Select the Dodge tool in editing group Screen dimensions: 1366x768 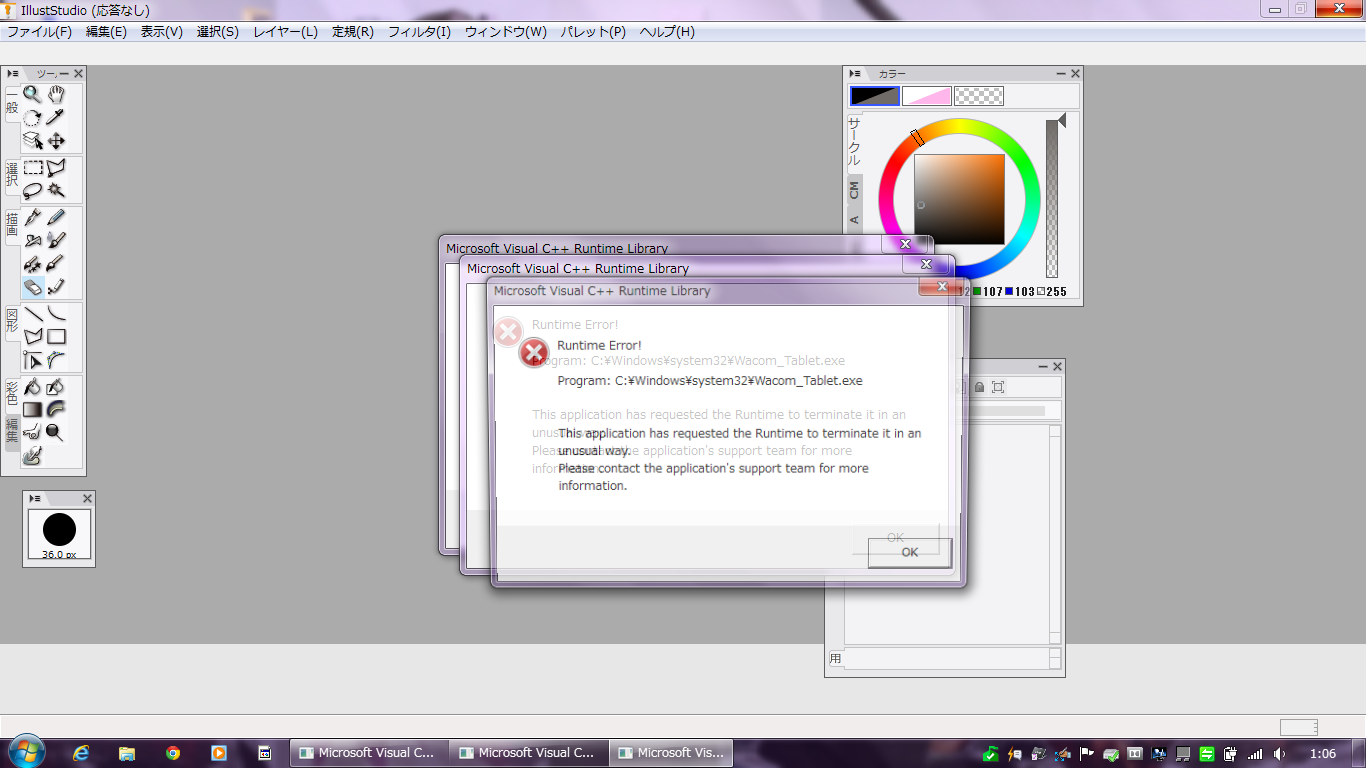coord(57,432)
